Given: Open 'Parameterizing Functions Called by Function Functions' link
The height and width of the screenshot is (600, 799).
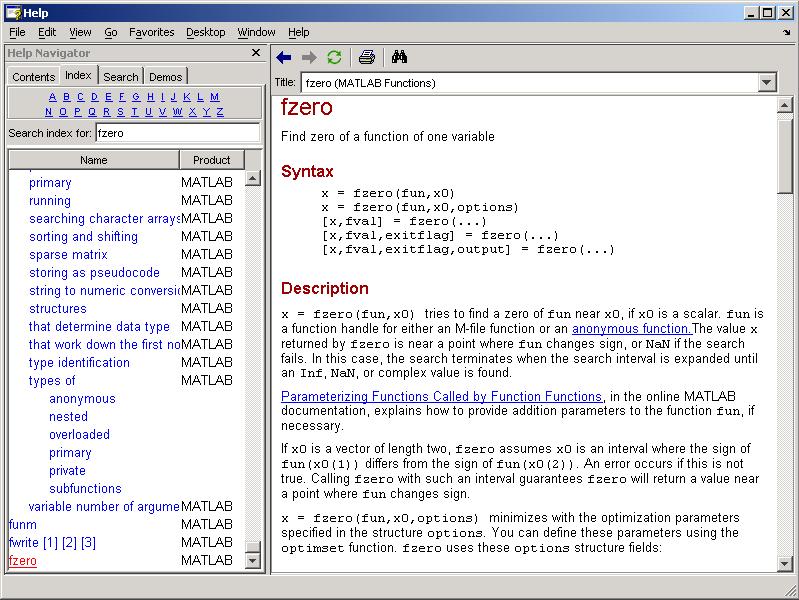Looking at the screenshot, I should pos(442,396).
